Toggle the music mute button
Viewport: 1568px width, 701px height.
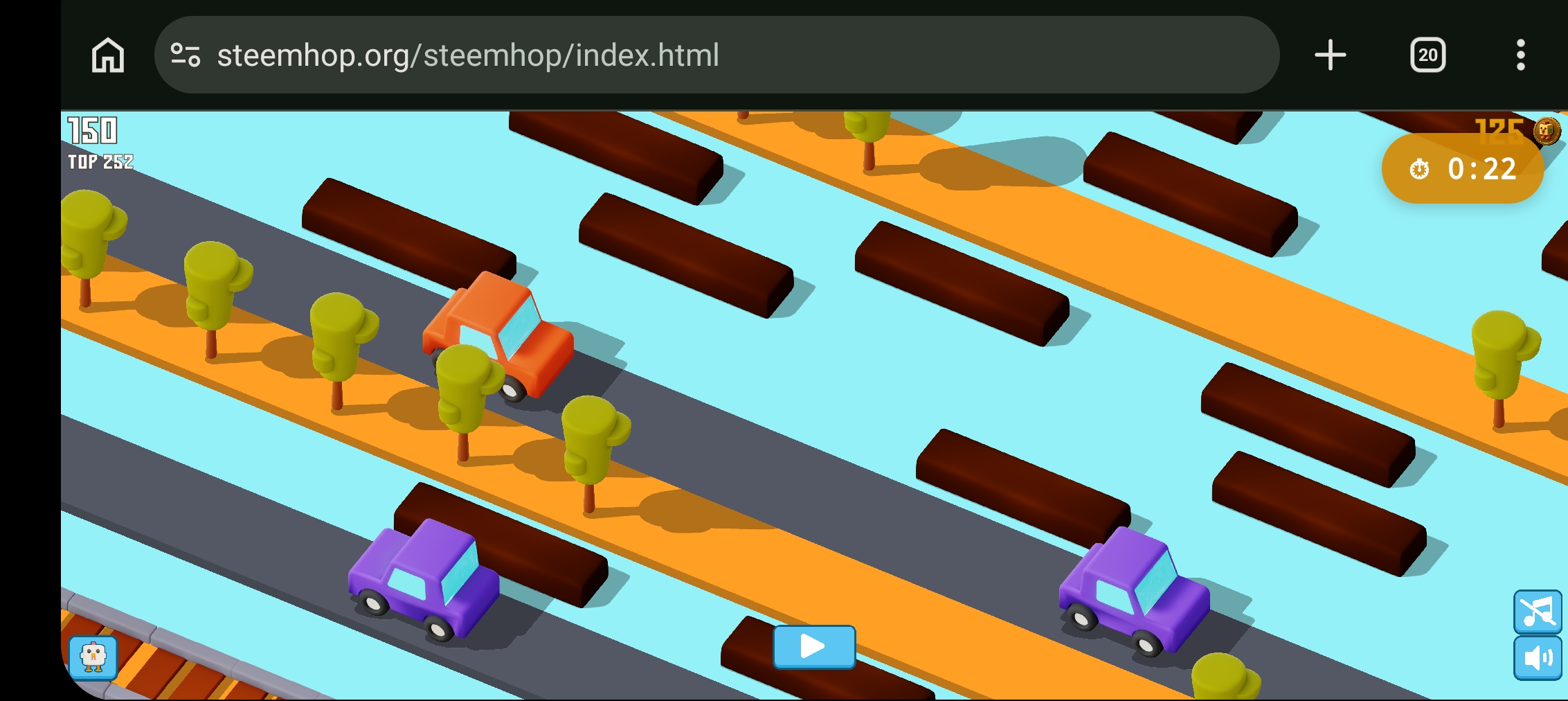(x=1537, y=612)
